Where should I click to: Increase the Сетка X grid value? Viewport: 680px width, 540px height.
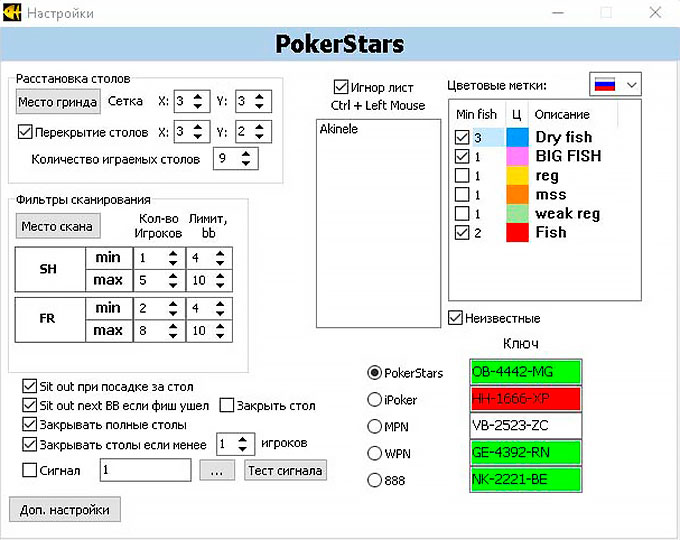point(198,96)
